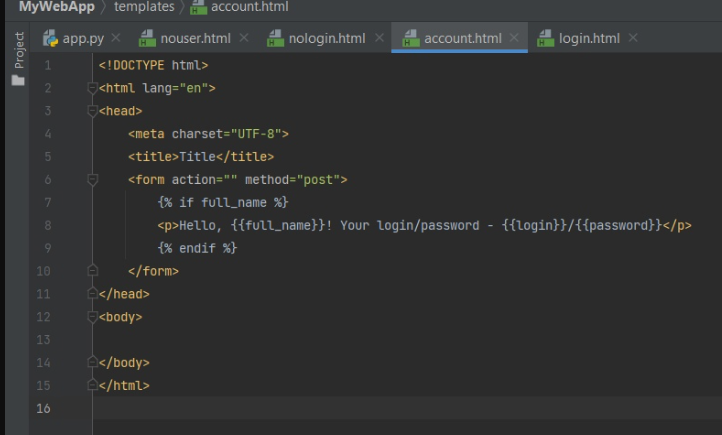722x435 pixels.
Task: Click the closing </form> tag
Action: (x=153, y=271)
